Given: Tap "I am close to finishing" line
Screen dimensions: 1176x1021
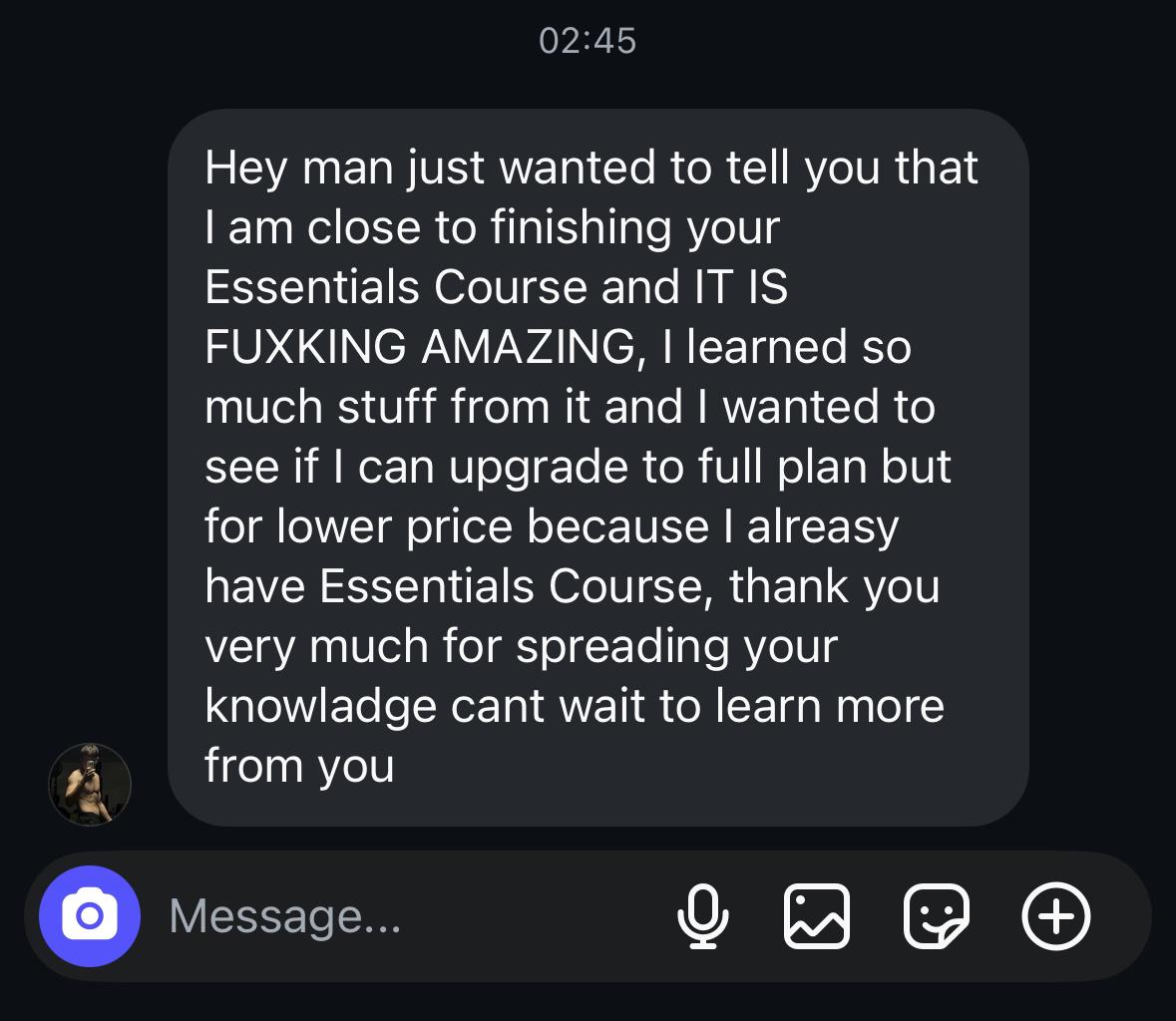Looking at the screenshot, I should 492,227.
